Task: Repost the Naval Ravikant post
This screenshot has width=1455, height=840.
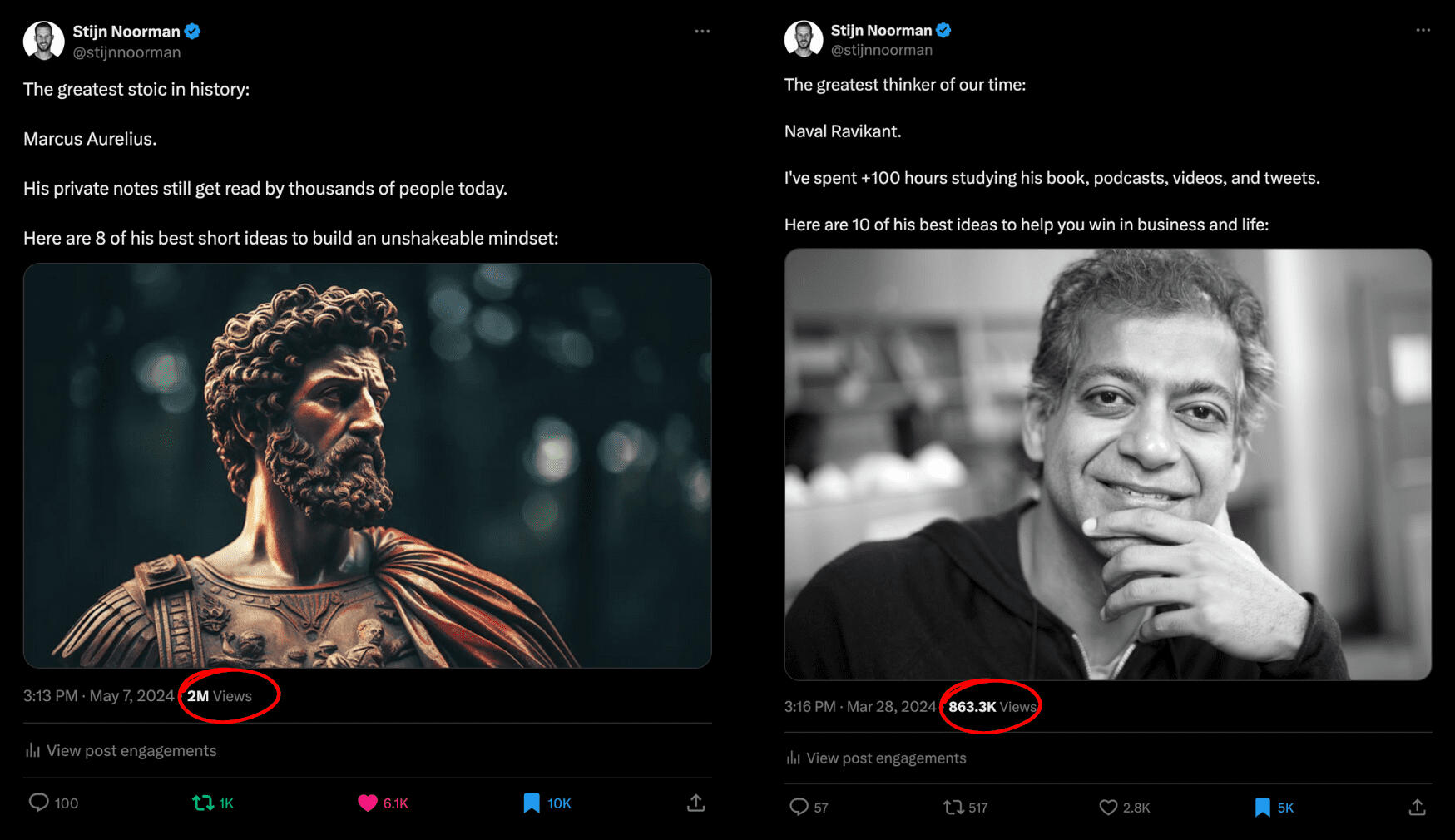Action: click(953, 807)
